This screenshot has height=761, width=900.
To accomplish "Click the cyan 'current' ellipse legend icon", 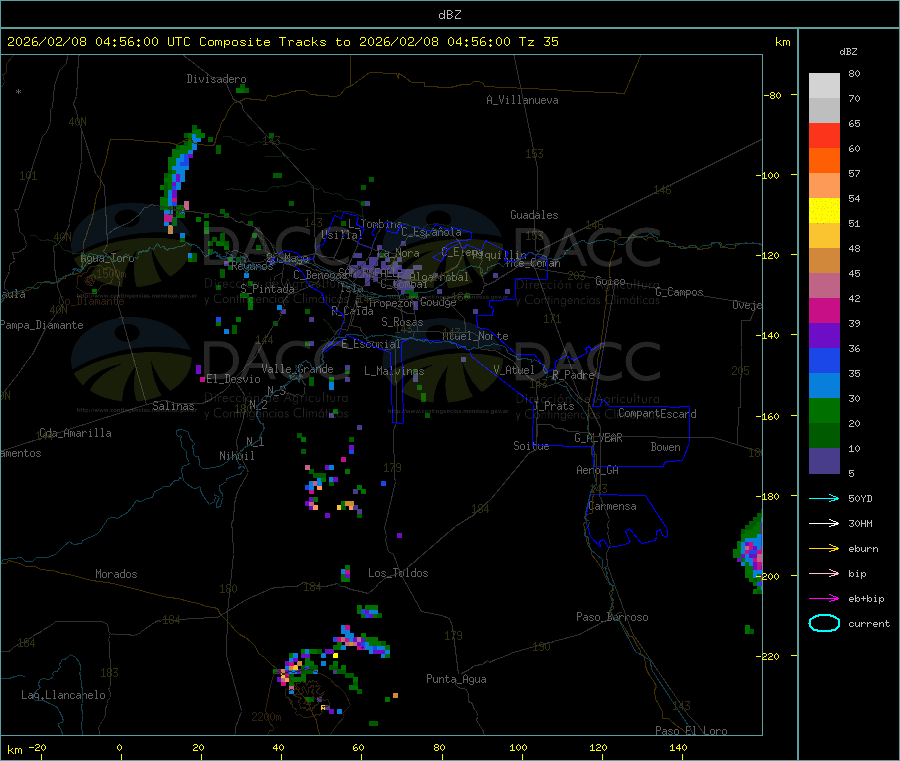I will pyautogui.click(x=824, y=623).
